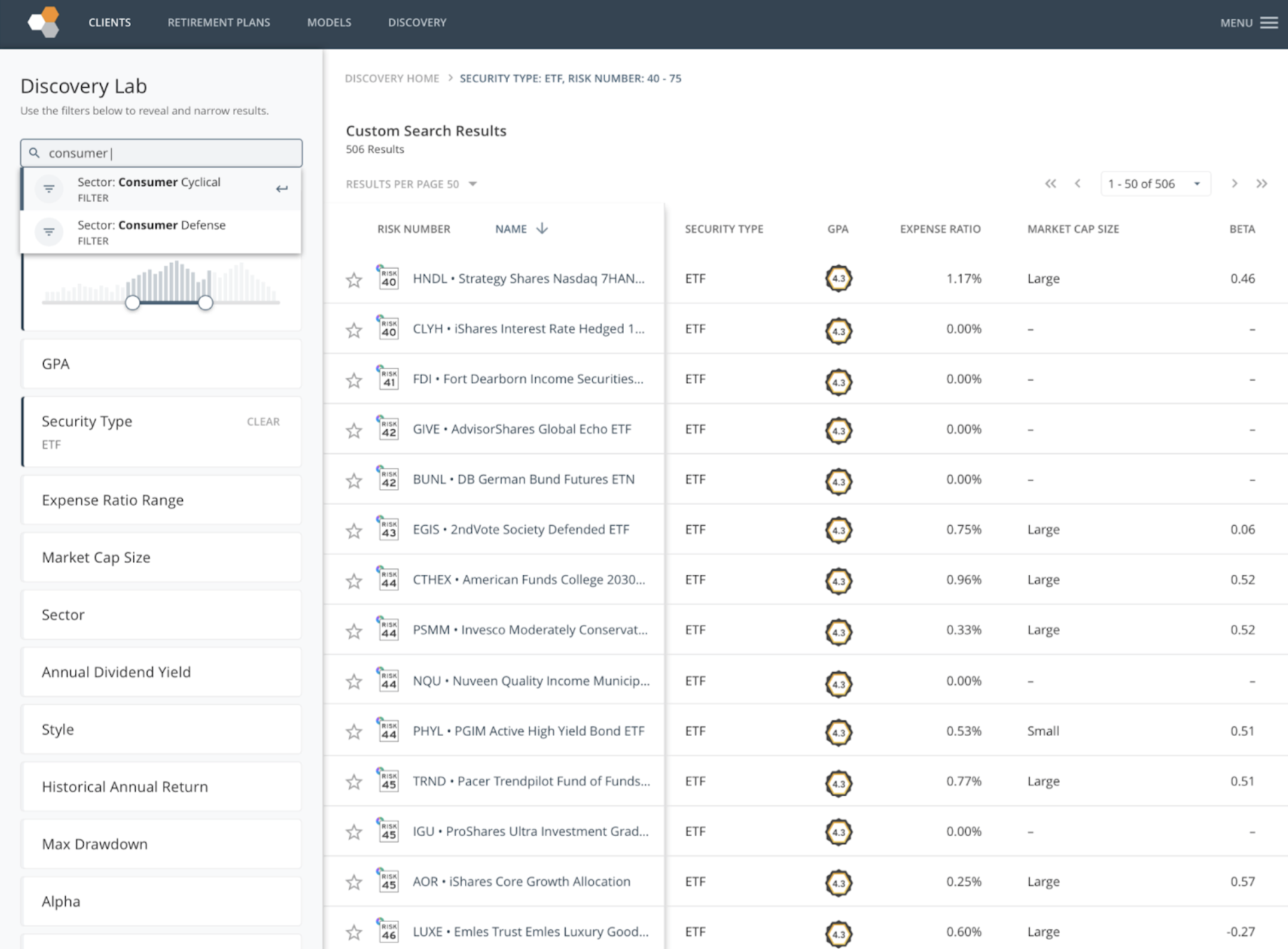Jump to first page double-arrow icon
Screen dimensions: 1288x949
[1050, 183]
